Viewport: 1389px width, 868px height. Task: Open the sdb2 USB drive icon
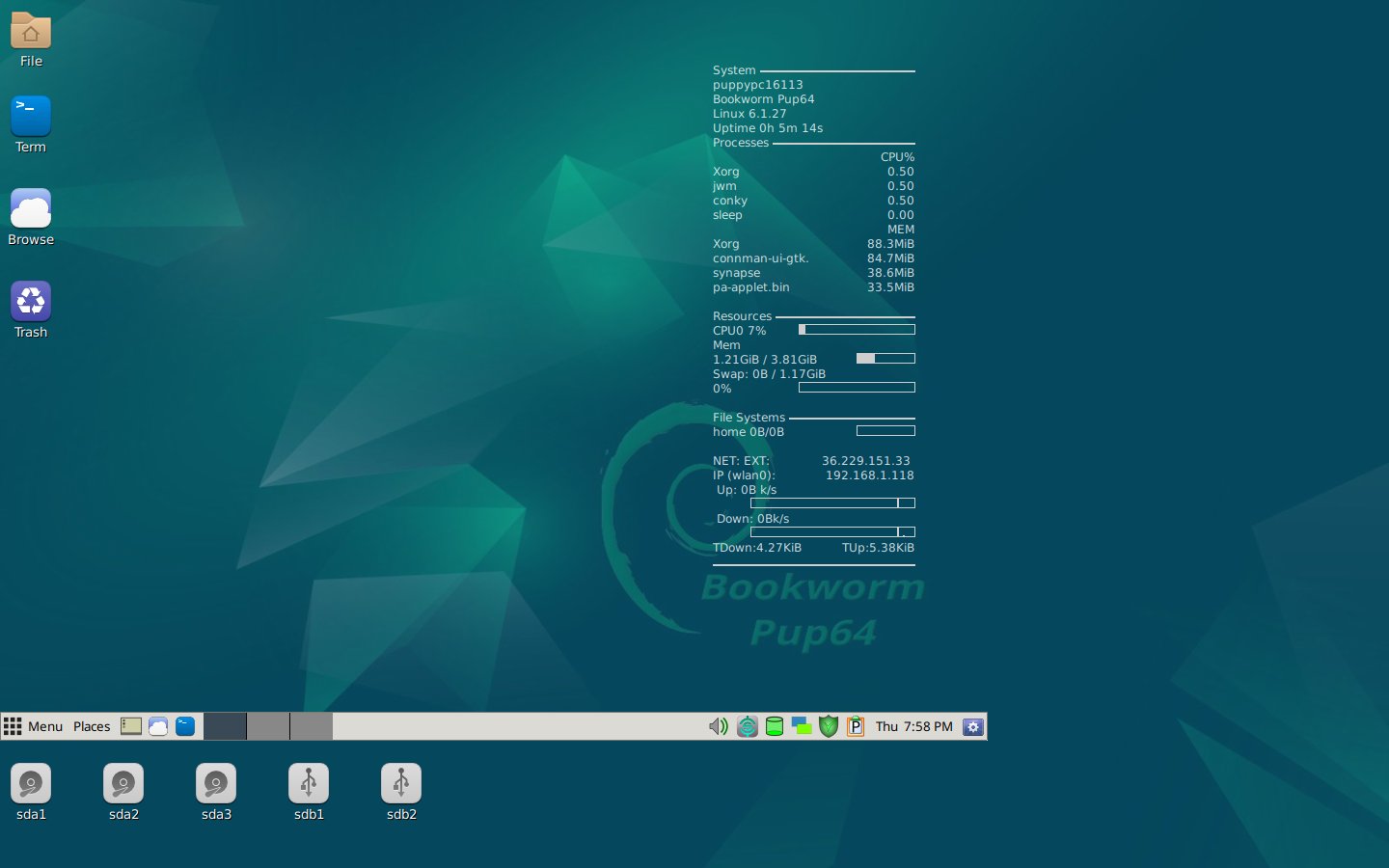pyautogui.click(x=401, y=783)
